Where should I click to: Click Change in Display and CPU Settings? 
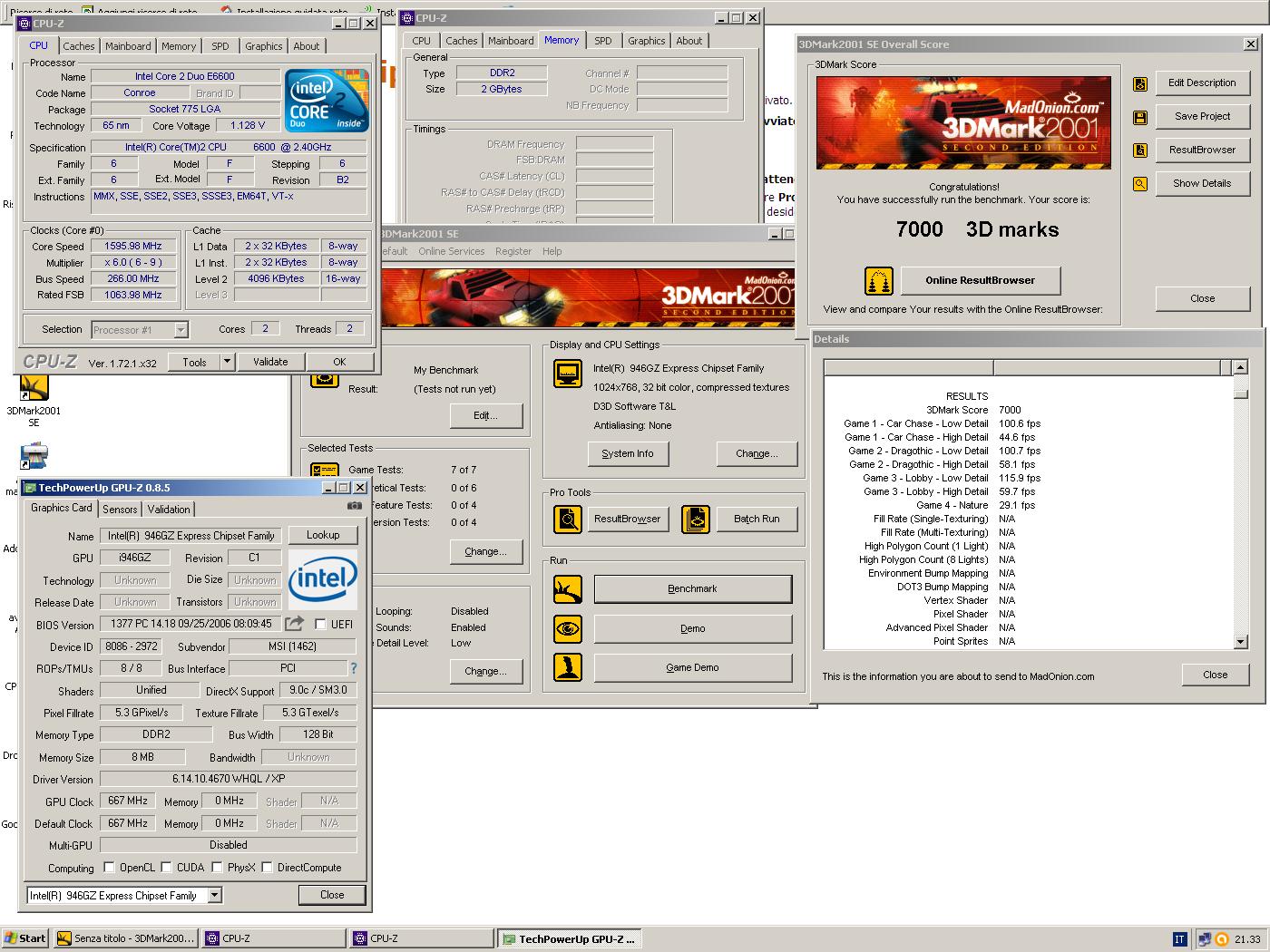point(757,453)
